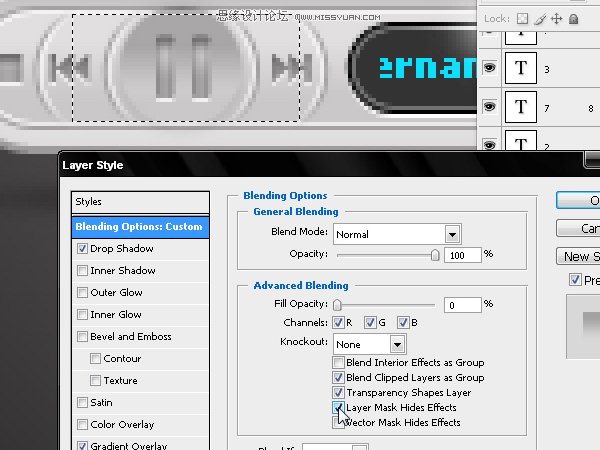Click the Fill Opacity slider handle
This screenshot has width=600, height=450.
click(x=337, y=305)
